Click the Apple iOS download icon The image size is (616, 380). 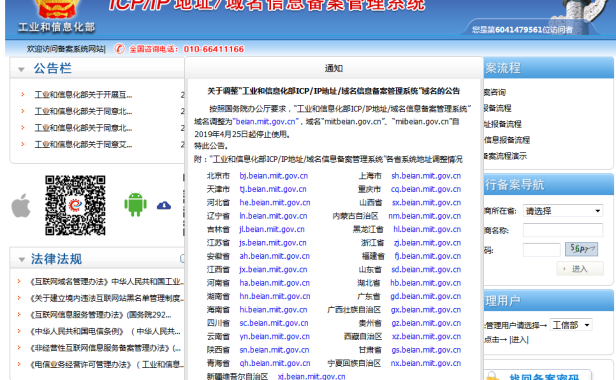[x=21, y=206]
